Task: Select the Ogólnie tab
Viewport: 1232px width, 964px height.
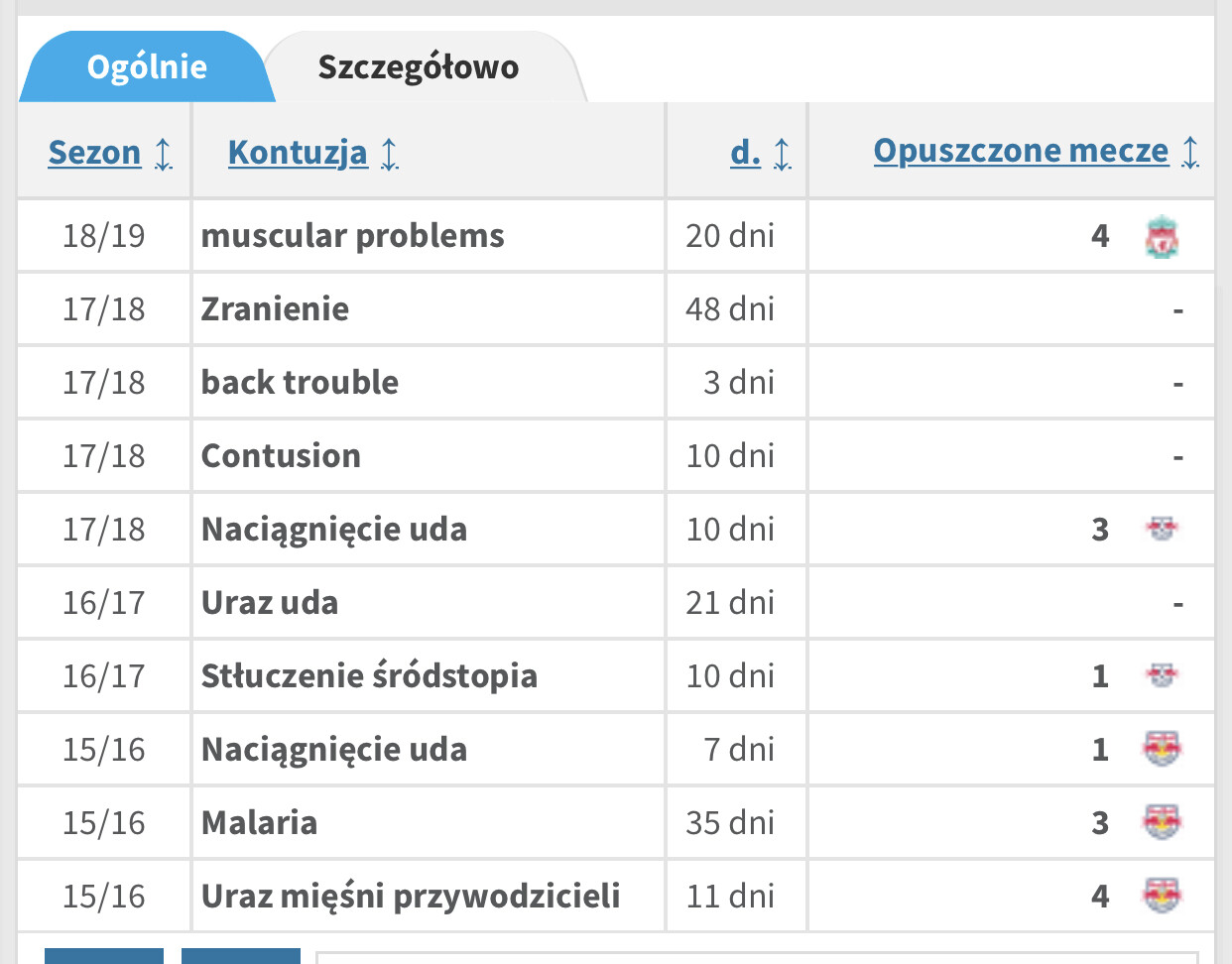Action: [x=147, y=66]
